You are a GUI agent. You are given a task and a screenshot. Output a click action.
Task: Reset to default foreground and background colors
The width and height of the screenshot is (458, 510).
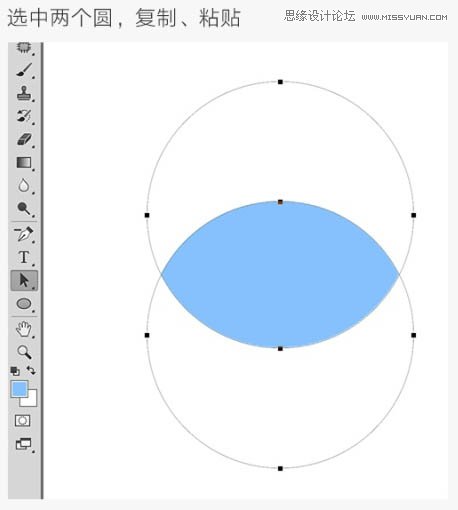click(15, 371)
